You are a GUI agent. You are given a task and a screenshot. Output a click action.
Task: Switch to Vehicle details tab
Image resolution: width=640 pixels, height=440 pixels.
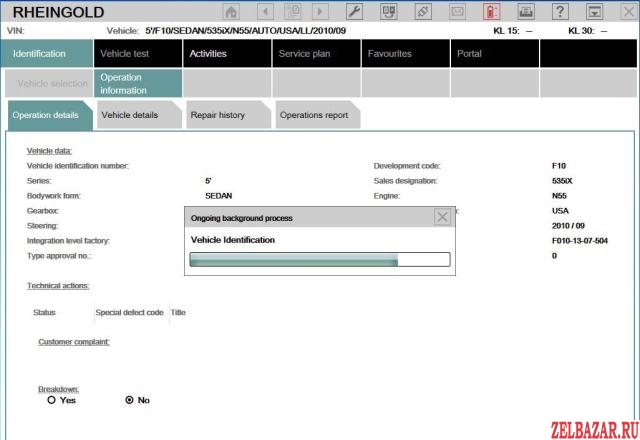pyautogui.click(x=139, y=115)
